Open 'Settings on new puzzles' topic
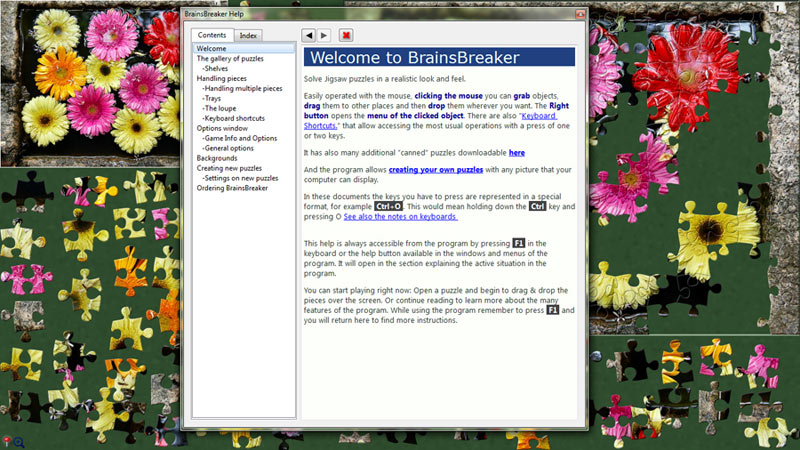The width and height of the screenshot is (800, 450). coord(241,178)
